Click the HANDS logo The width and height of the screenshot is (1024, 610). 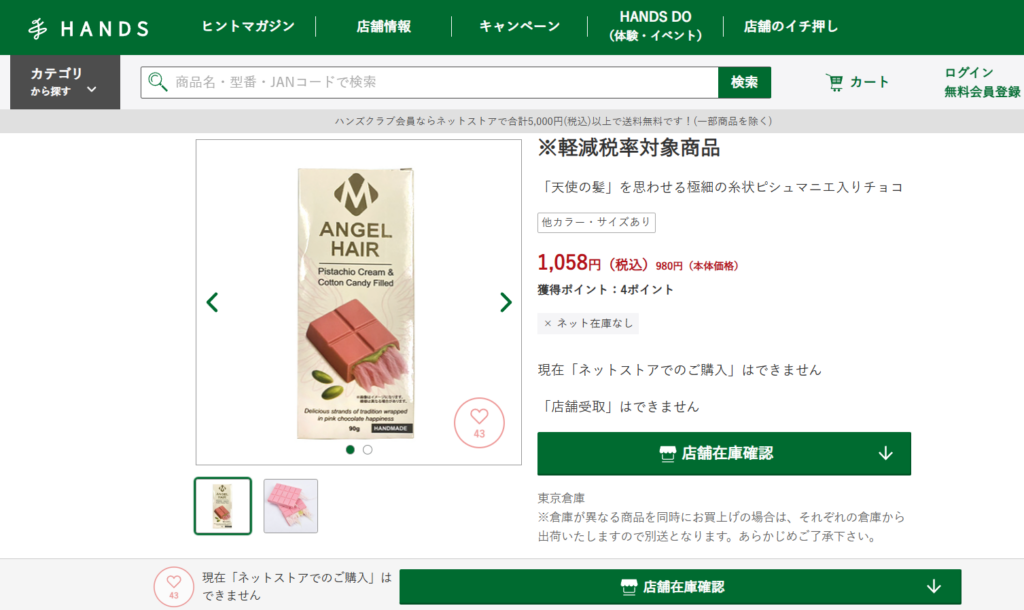[89, 28]
